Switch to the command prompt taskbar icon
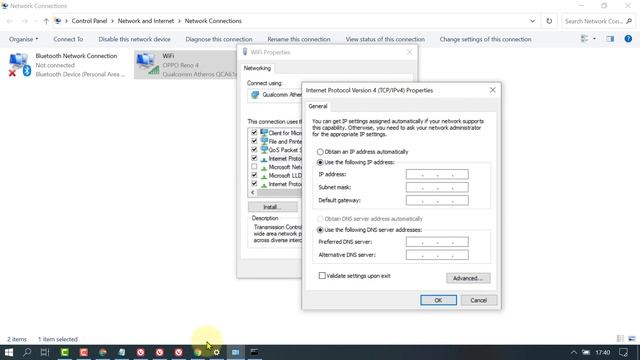The width and height of the screenshot is (640, 360). pyautogui.click(x=254, y=352)
